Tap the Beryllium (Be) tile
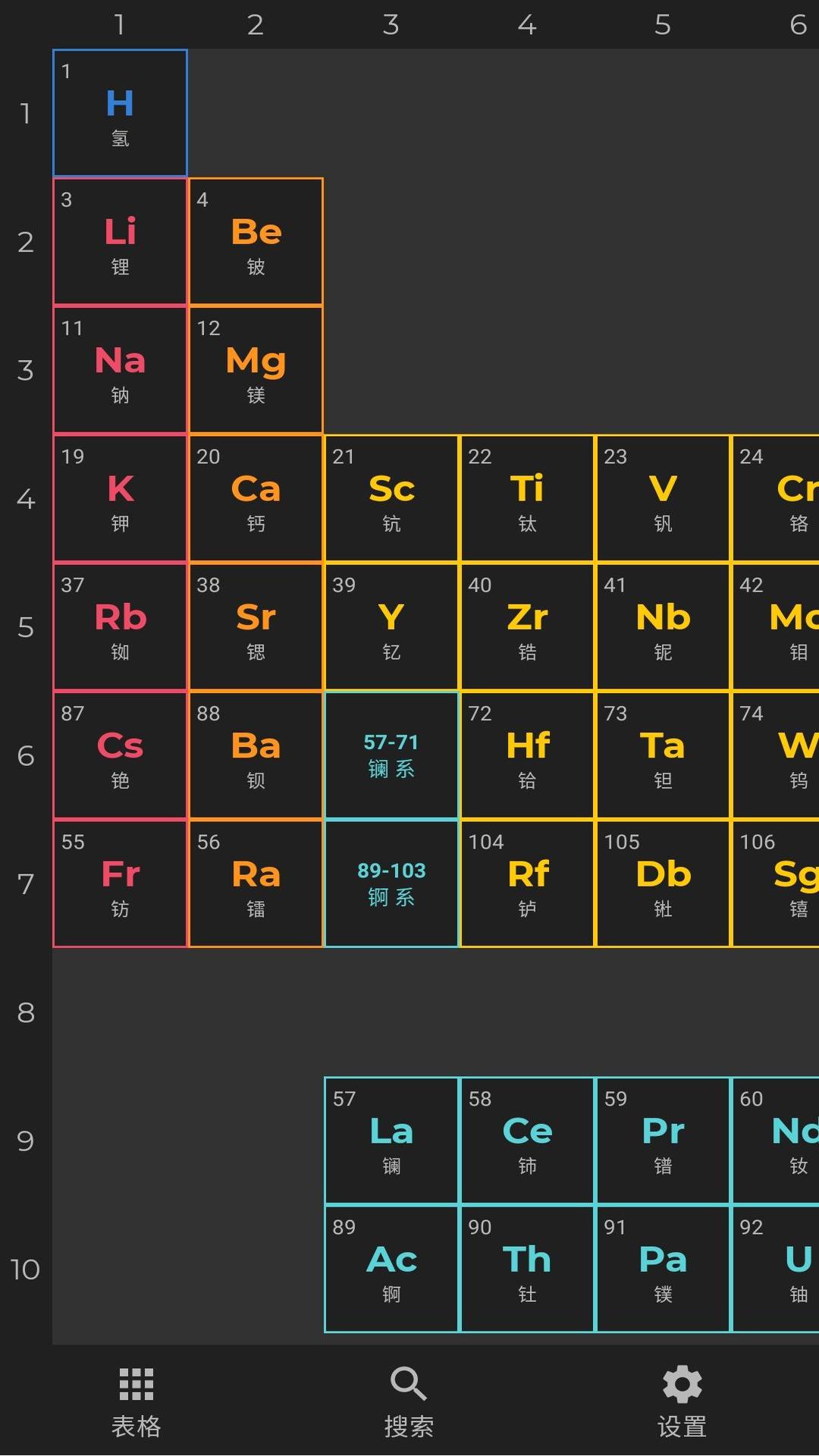The height and width of the screenshot is (1456, 819). pos(256,242)
